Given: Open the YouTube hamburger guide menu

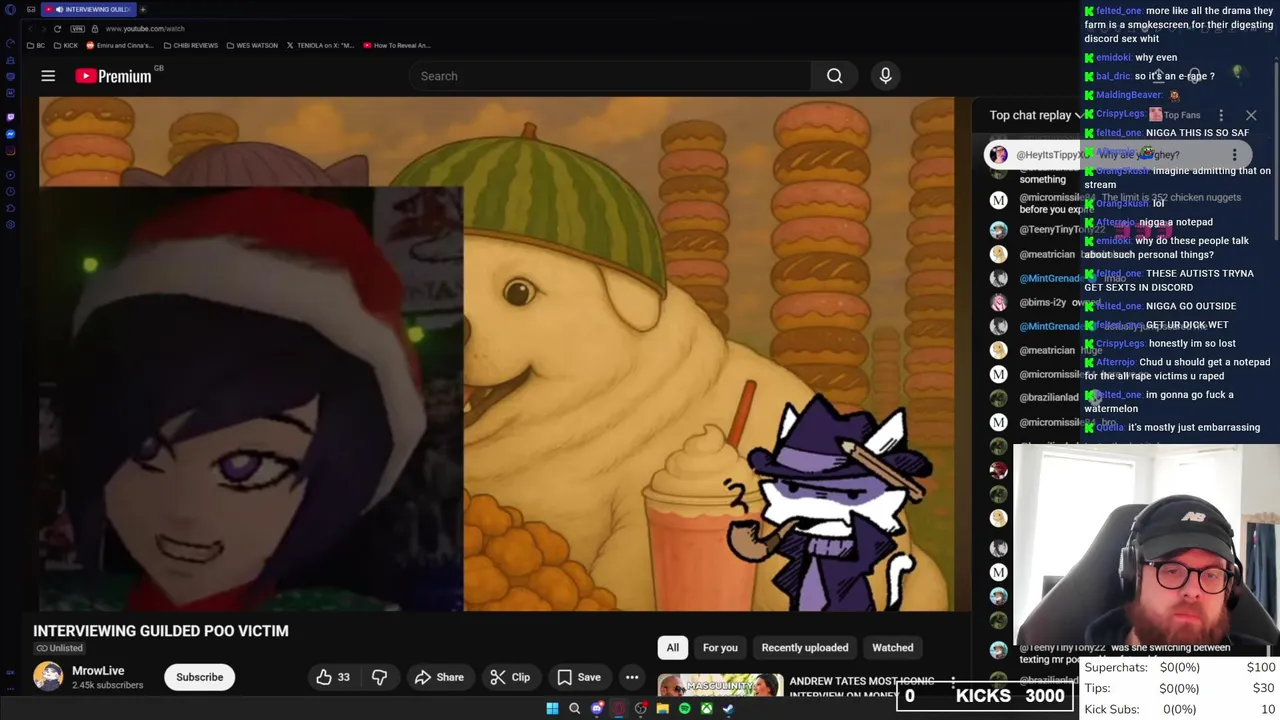Looking at the screenshot, I should click(48, 76).
